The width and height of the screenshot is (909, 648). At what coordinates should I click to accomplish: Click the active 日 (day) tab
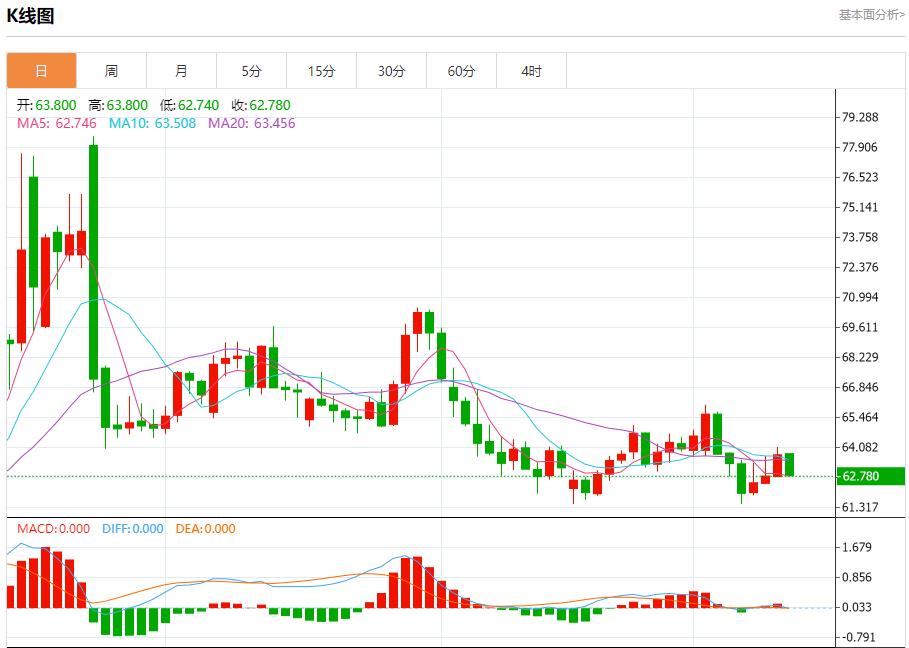40,70
